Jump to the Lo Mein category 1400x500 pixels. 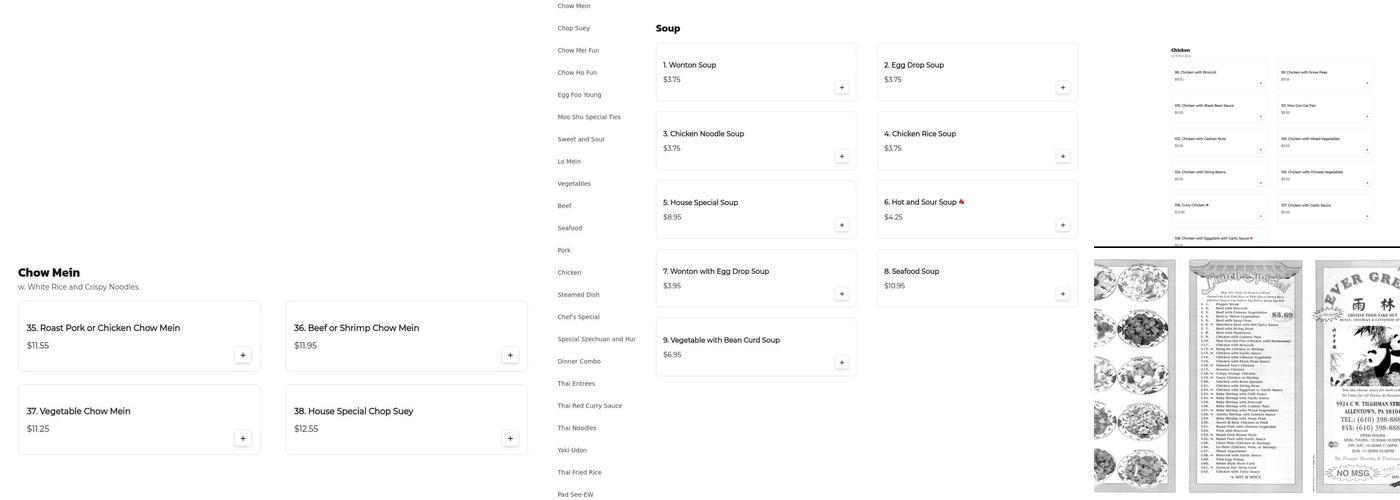pos(569,162)
